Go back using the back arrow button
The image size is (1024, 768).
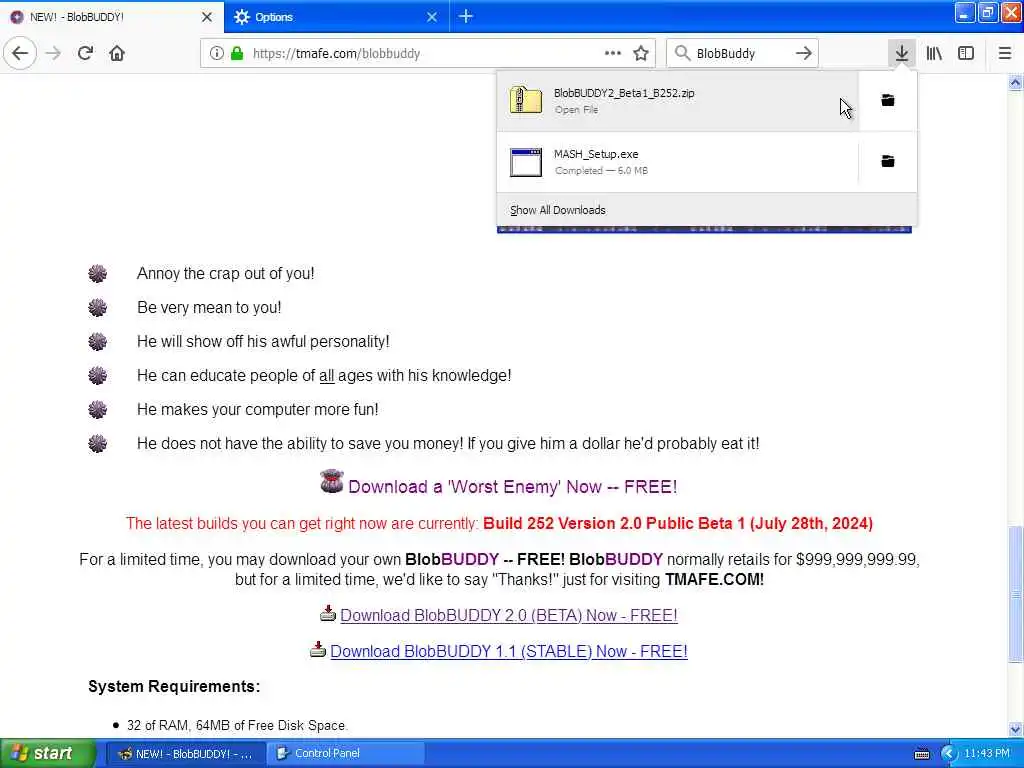point(20,54)
